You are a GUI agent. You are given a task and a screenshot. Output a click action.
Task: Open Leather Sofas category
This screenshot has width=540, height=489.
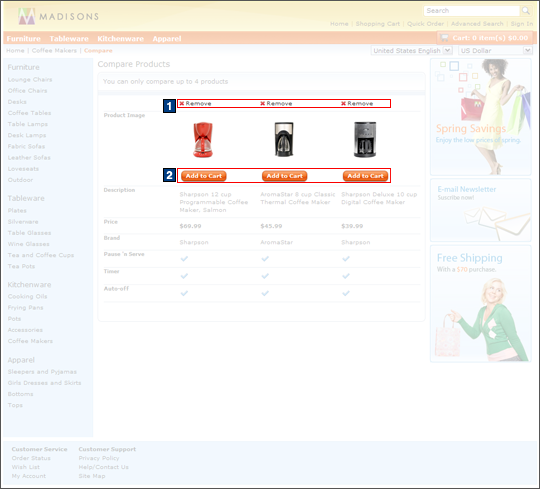(29, 158)
